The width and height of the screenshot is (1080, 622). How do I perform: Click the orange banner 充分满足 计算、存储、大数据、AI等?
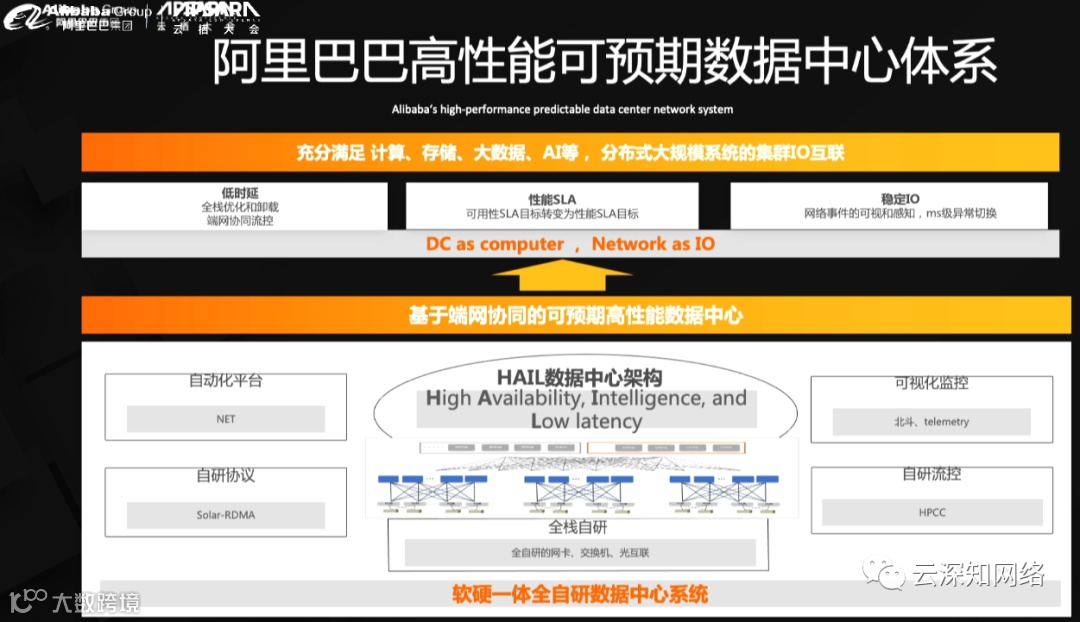[x=570, y=152]
